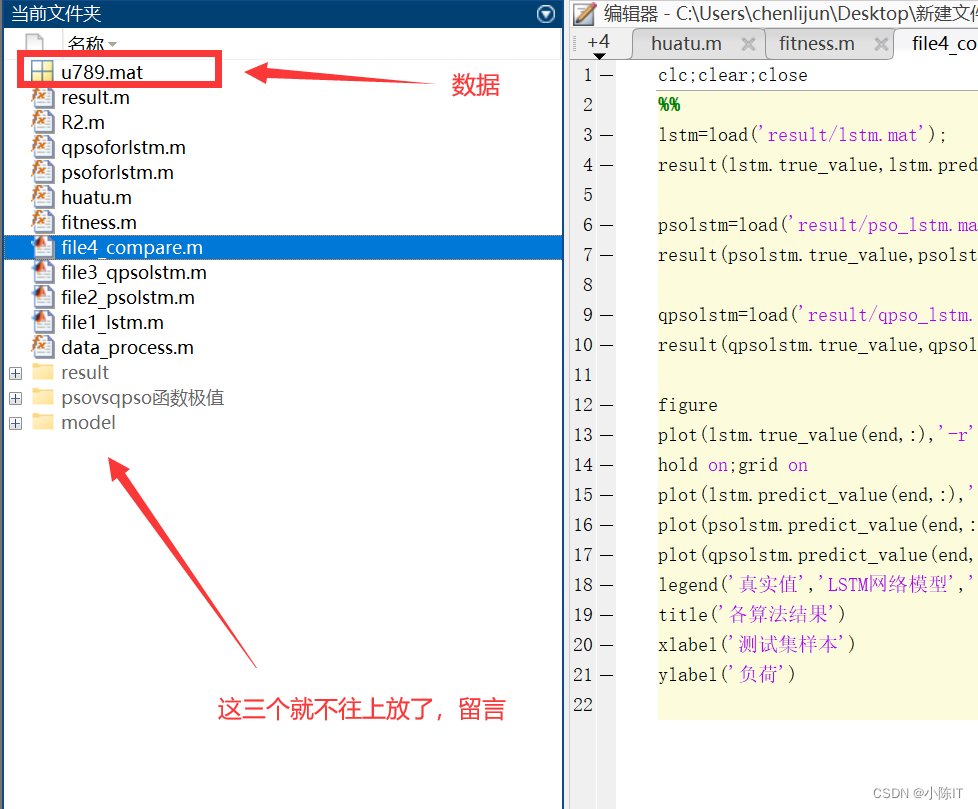
Task: Select the psovsqpso函数极值 folder name
Action: 142,397
